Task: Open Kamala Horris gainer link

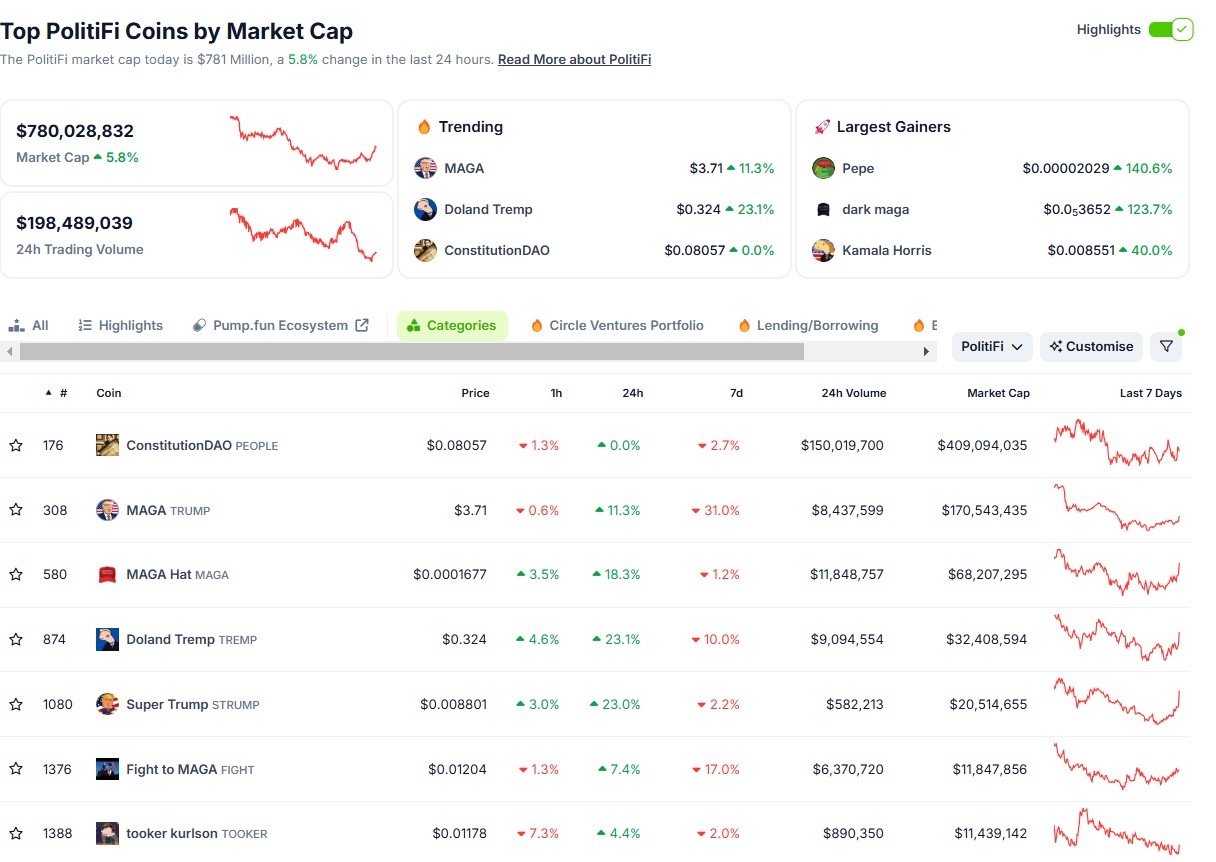Action: click(887, 250)
